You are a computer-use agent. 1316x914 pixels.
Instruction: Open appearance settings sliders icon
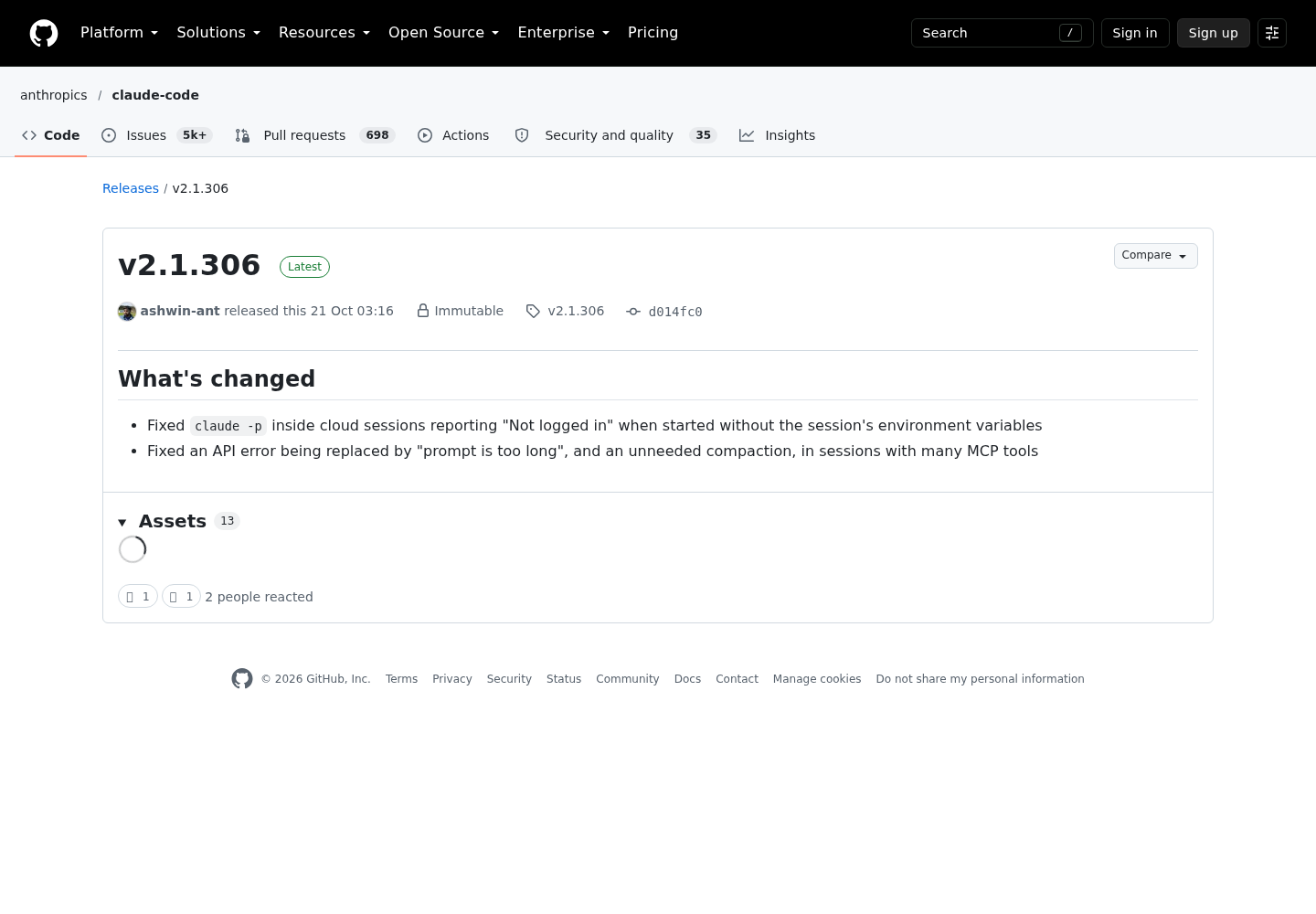tap(1272, 33)
